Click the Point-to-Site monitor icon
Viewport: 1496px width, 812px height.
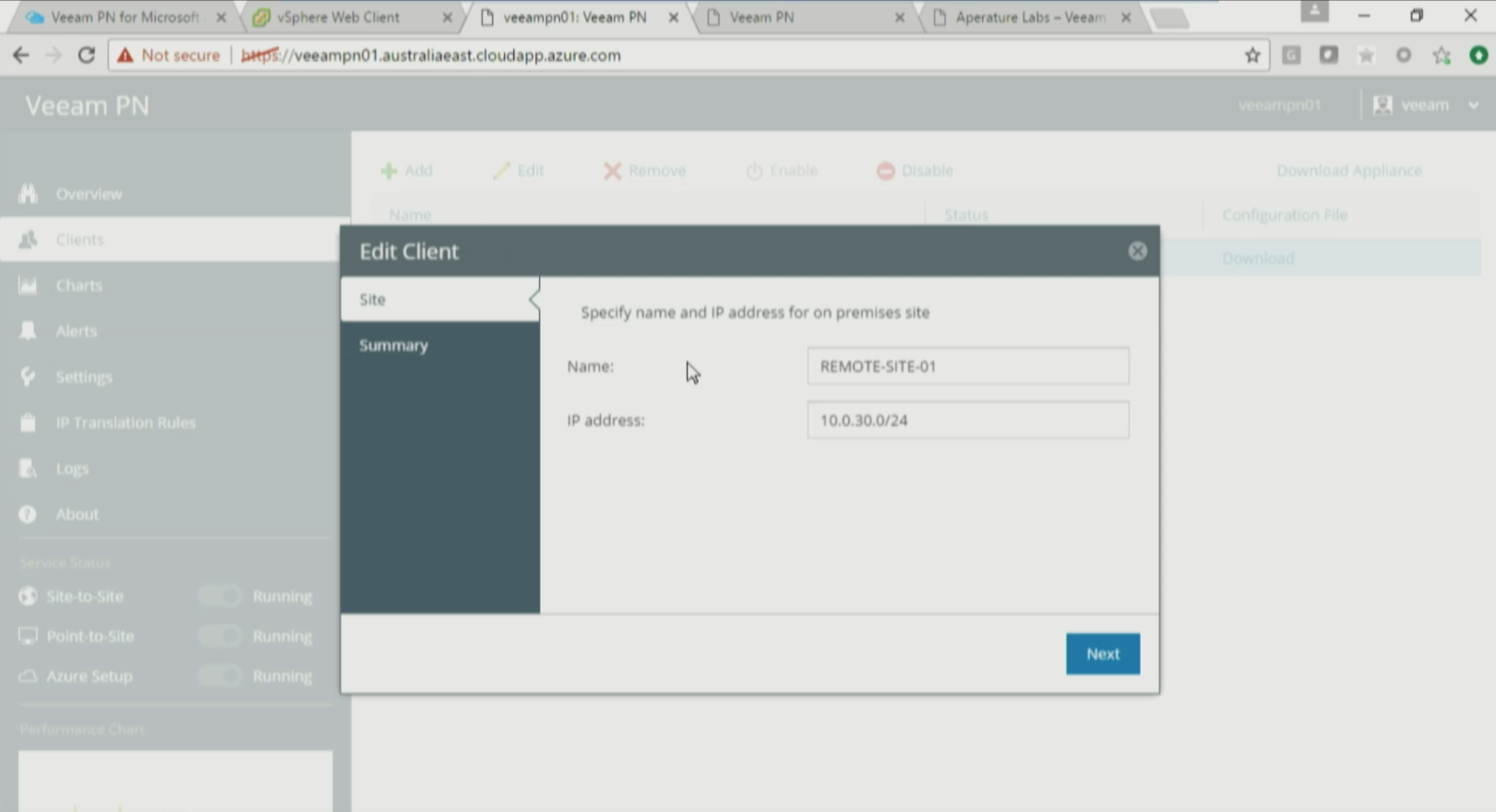tap(29, 636)
